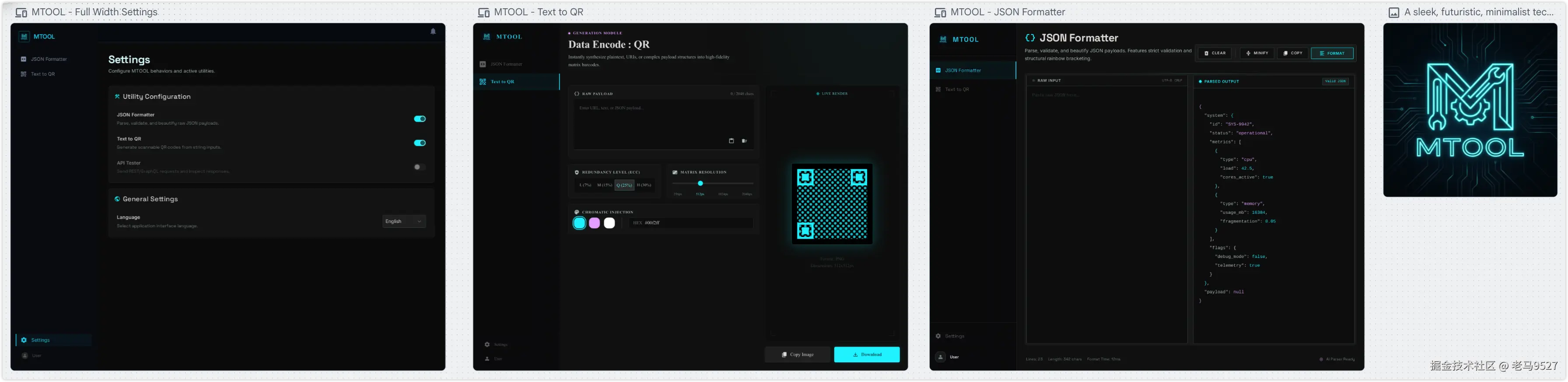
Task: Click the 'MTOOL - Full Width Settings' frame title
Action: [x=94, y=12]
